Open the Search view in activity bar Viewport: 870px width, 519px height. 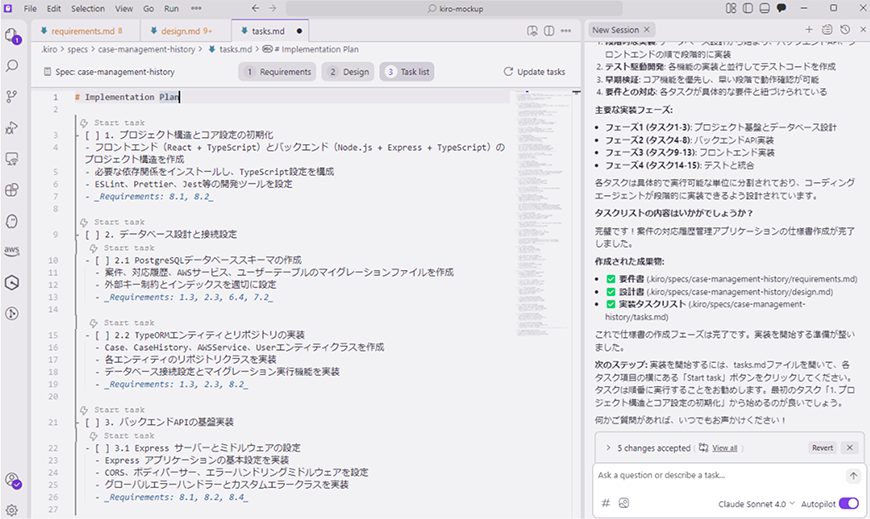(12, 65)
